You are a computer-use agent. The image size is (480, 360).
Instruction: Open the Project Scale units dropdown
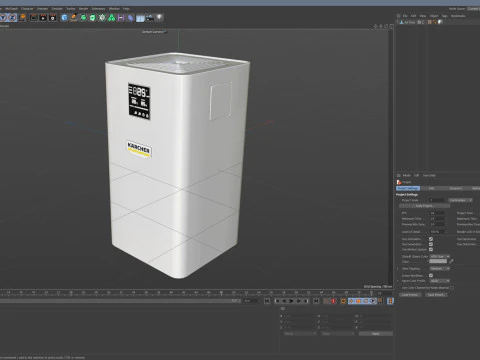(x=460, y=200)
